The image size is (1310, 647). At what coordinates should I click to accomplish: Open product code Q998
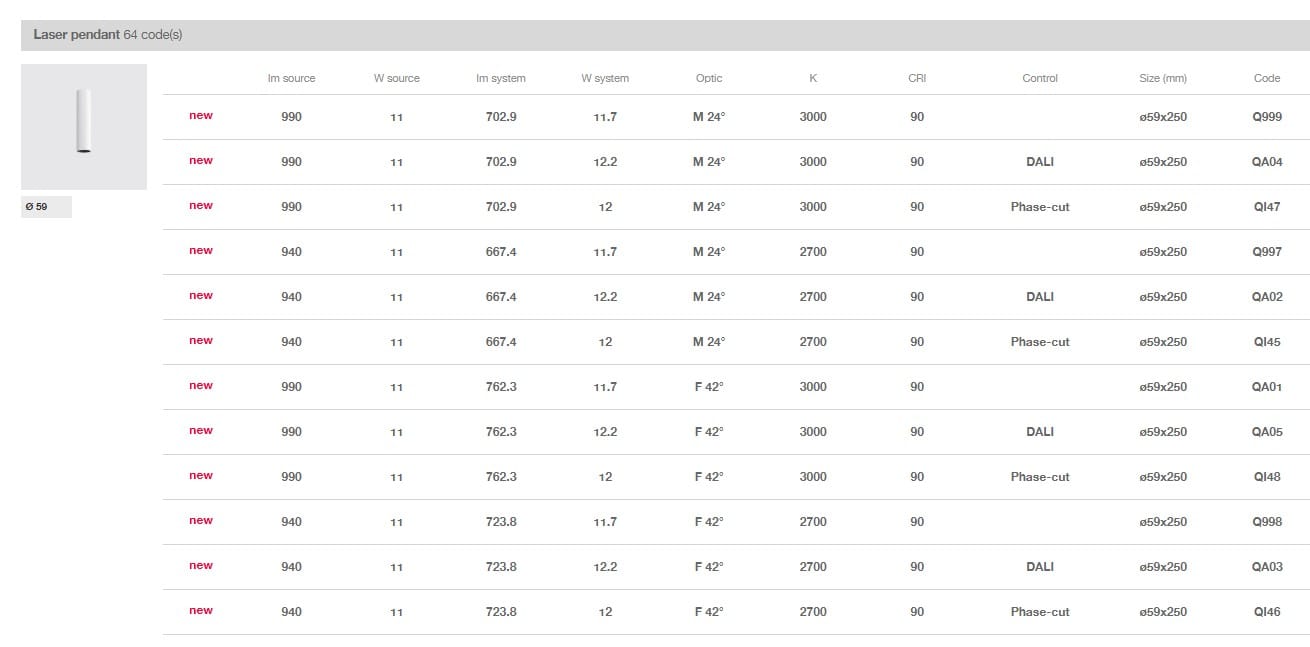[1266, 522]
